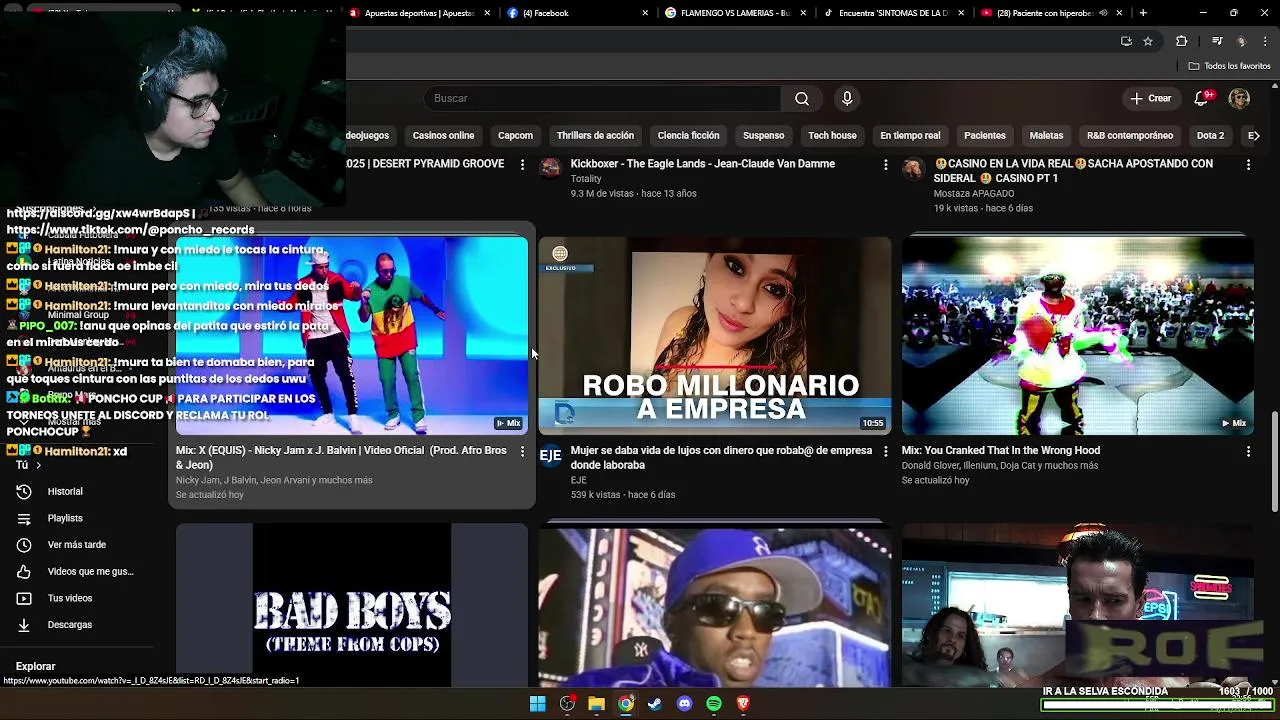Filter by Pacientes chip
The width and height of the screenshot is (1280, 720).
(x=985, y=135)
